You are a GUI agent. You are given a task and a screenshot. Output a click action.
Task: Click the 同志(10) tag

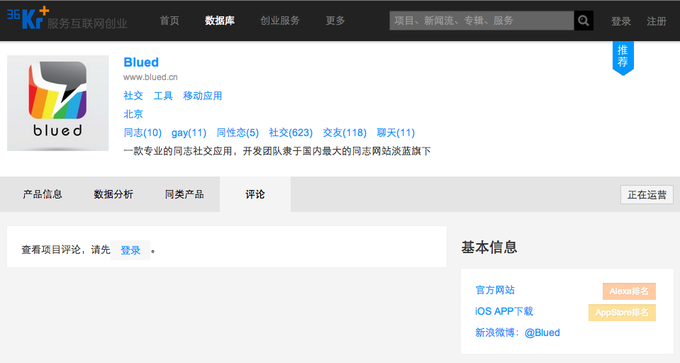[x=143, y=132]
